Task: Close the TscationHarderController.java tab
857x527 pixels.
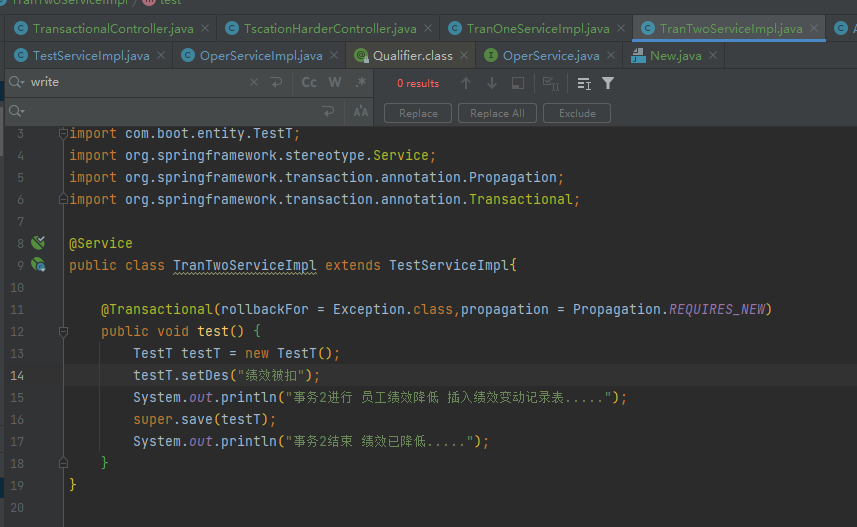Action: (x=428, y=28)
